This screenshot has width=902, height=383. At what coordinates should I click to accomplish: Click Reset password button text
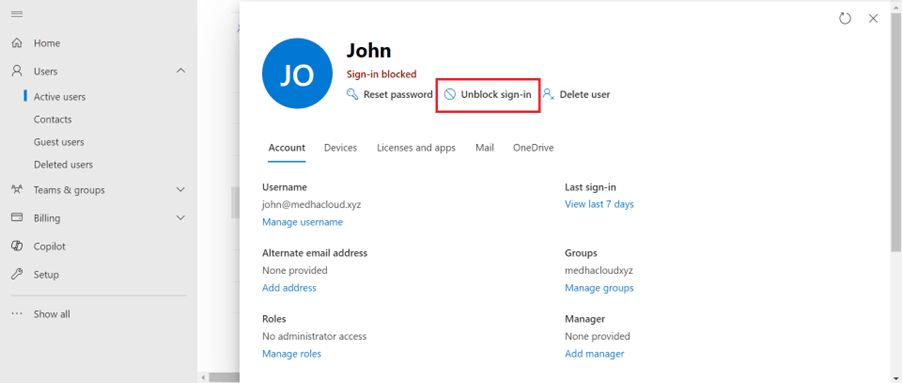(398, 94)
